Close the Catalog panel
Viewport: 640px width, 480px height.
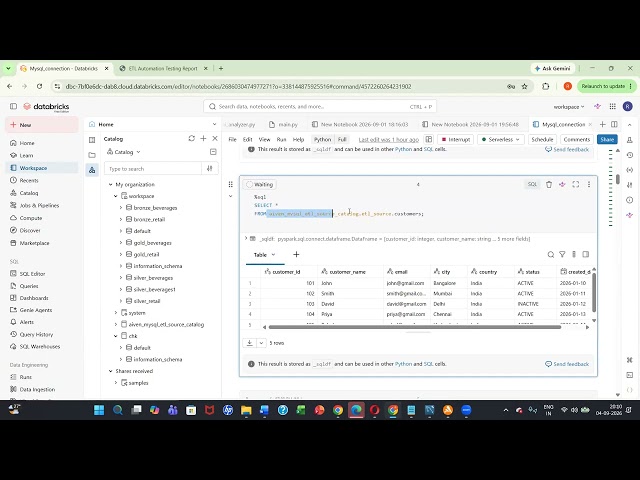pos(215,138)
